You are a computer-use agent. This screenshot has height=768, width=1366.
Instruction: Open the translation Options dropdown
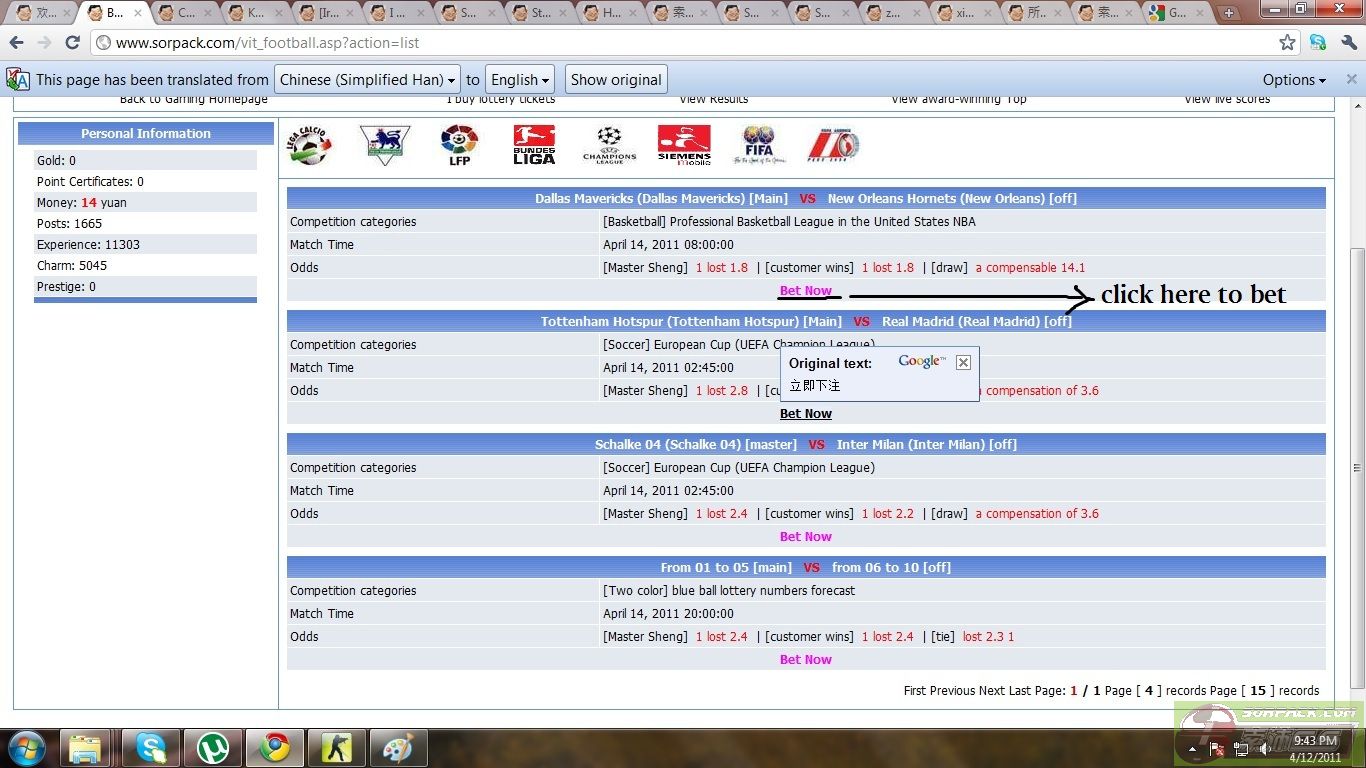click(1294, 80)
